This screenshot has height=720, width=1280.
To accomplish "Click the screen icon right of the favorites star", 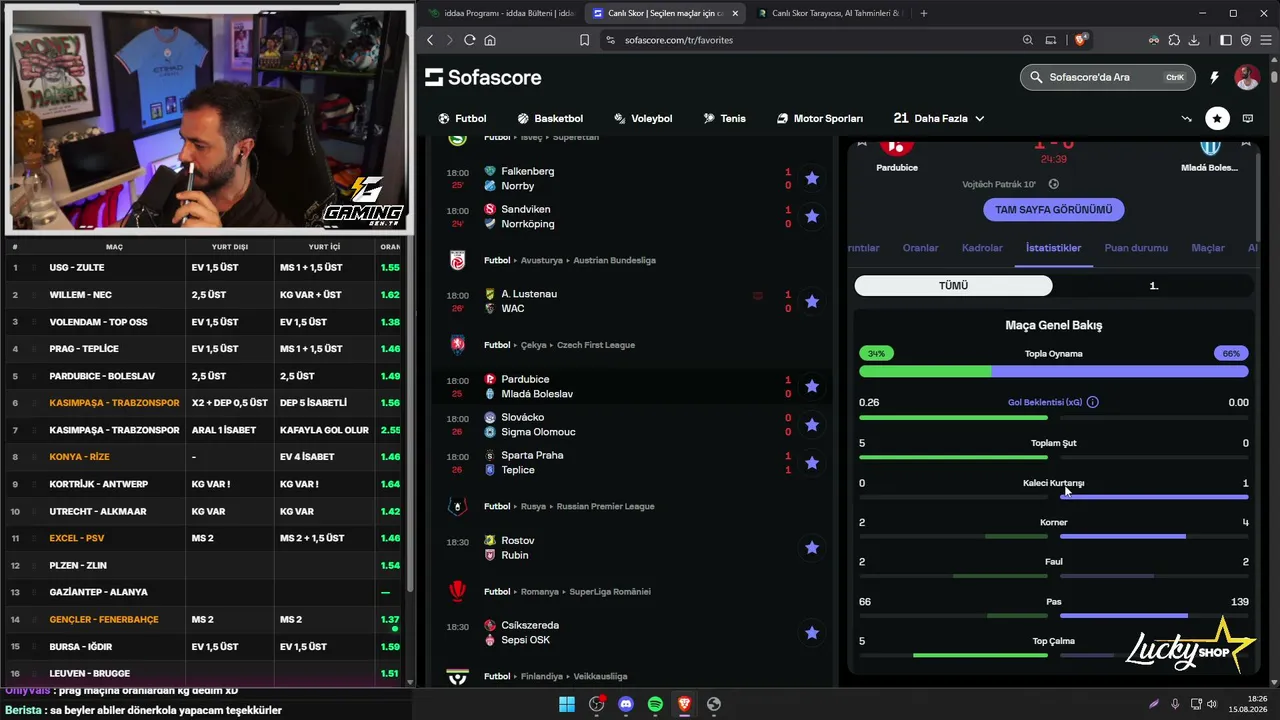I will (1248, 118).
